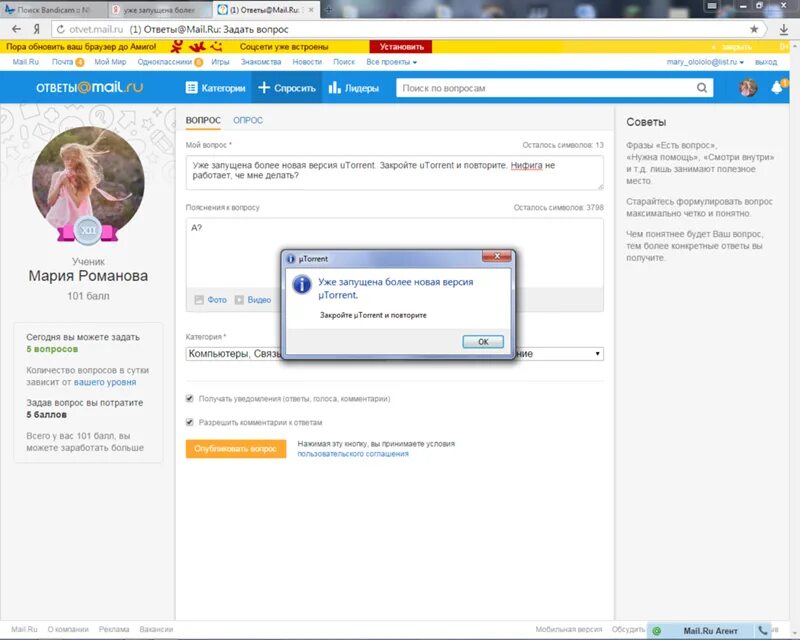Click the level badge on profile photo
Image resolution: width=800 pixels, height=640 pixels.
tap(88, 230)
